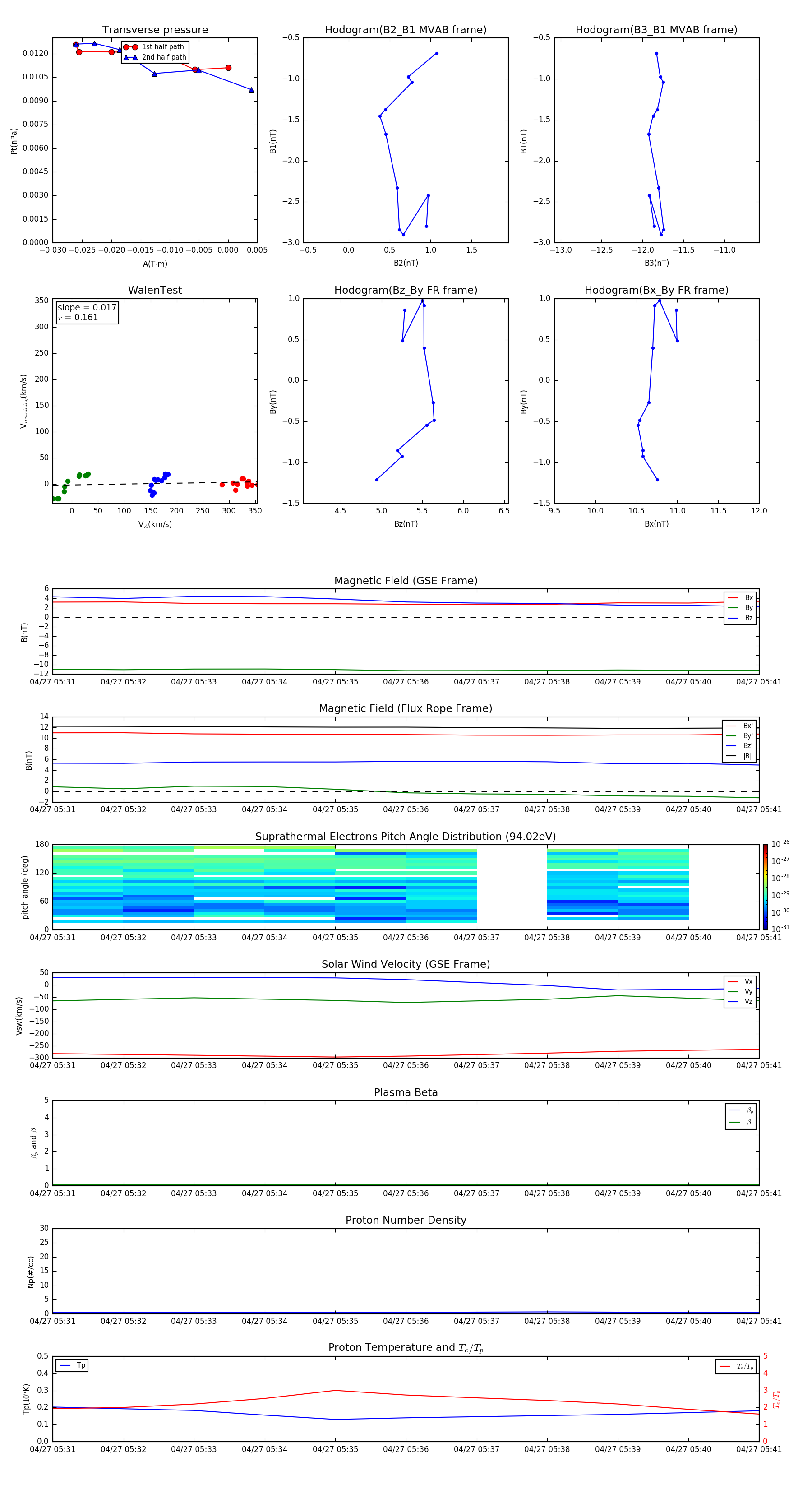The height and width of the screenshot is (1489, 812).
Task: Click the 'Hodogram(B2_B1 MVAB frame)' title
Action: pos(406,30)
